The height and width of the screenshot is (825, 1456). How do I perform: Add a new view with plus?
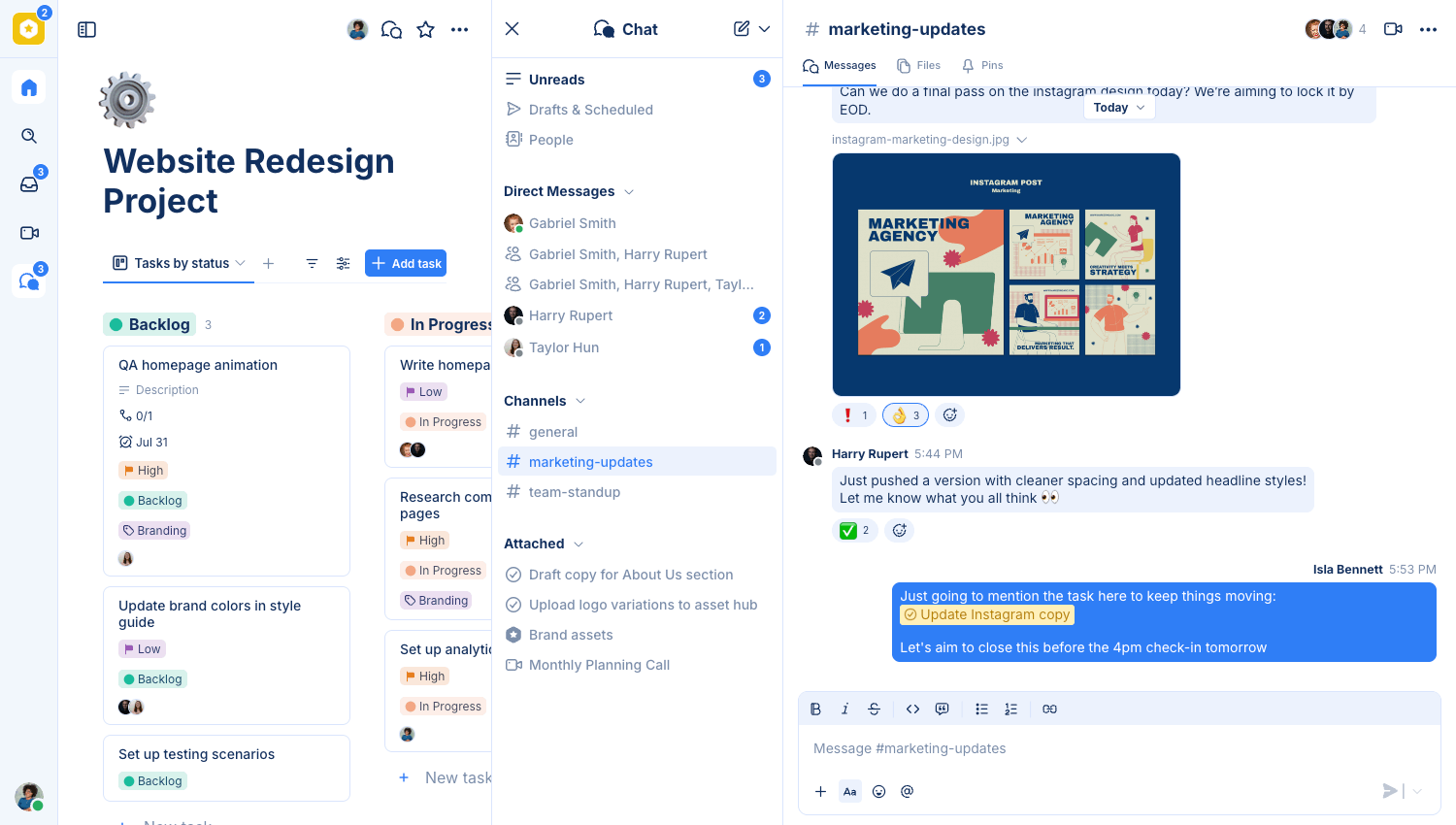(x=268, y=263)
